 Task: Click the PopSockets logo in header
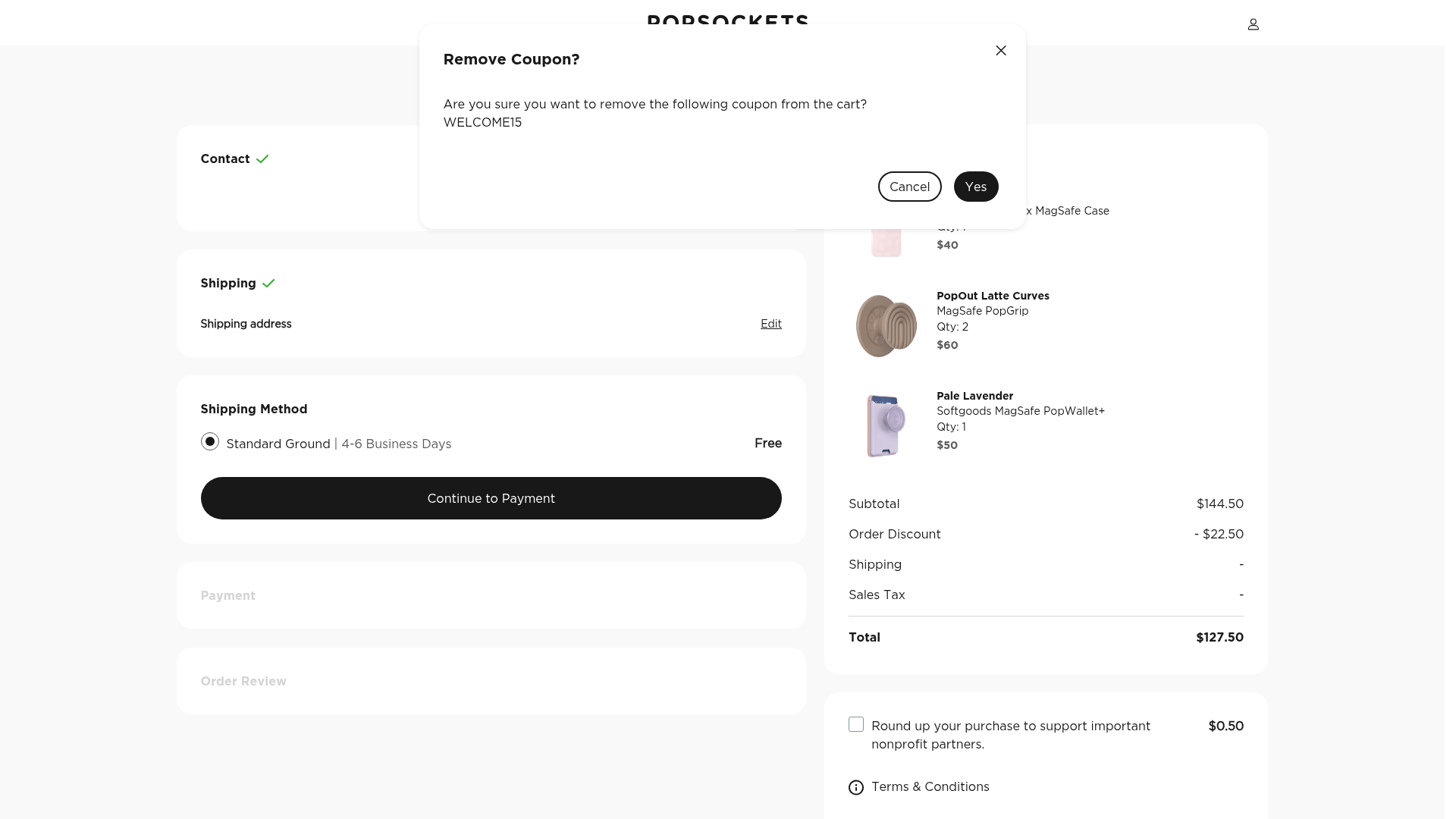pyautogui.click(x=727, y=19)
